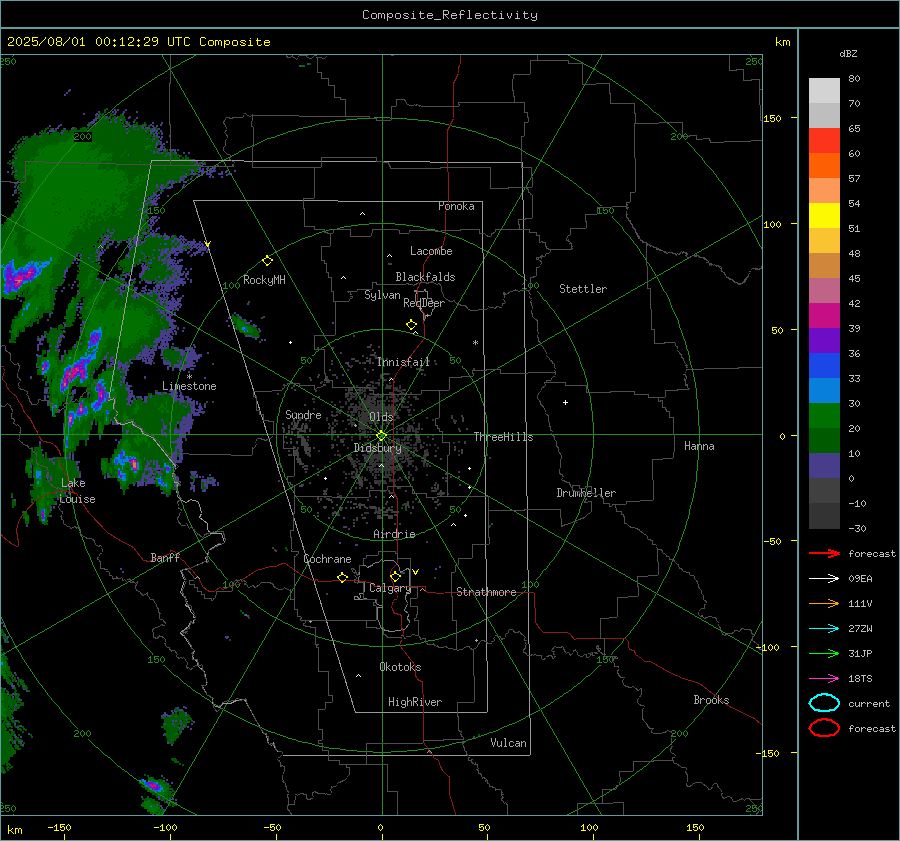Click the HighRiver city label
900x841 pixels.
[x=415, y=702]
